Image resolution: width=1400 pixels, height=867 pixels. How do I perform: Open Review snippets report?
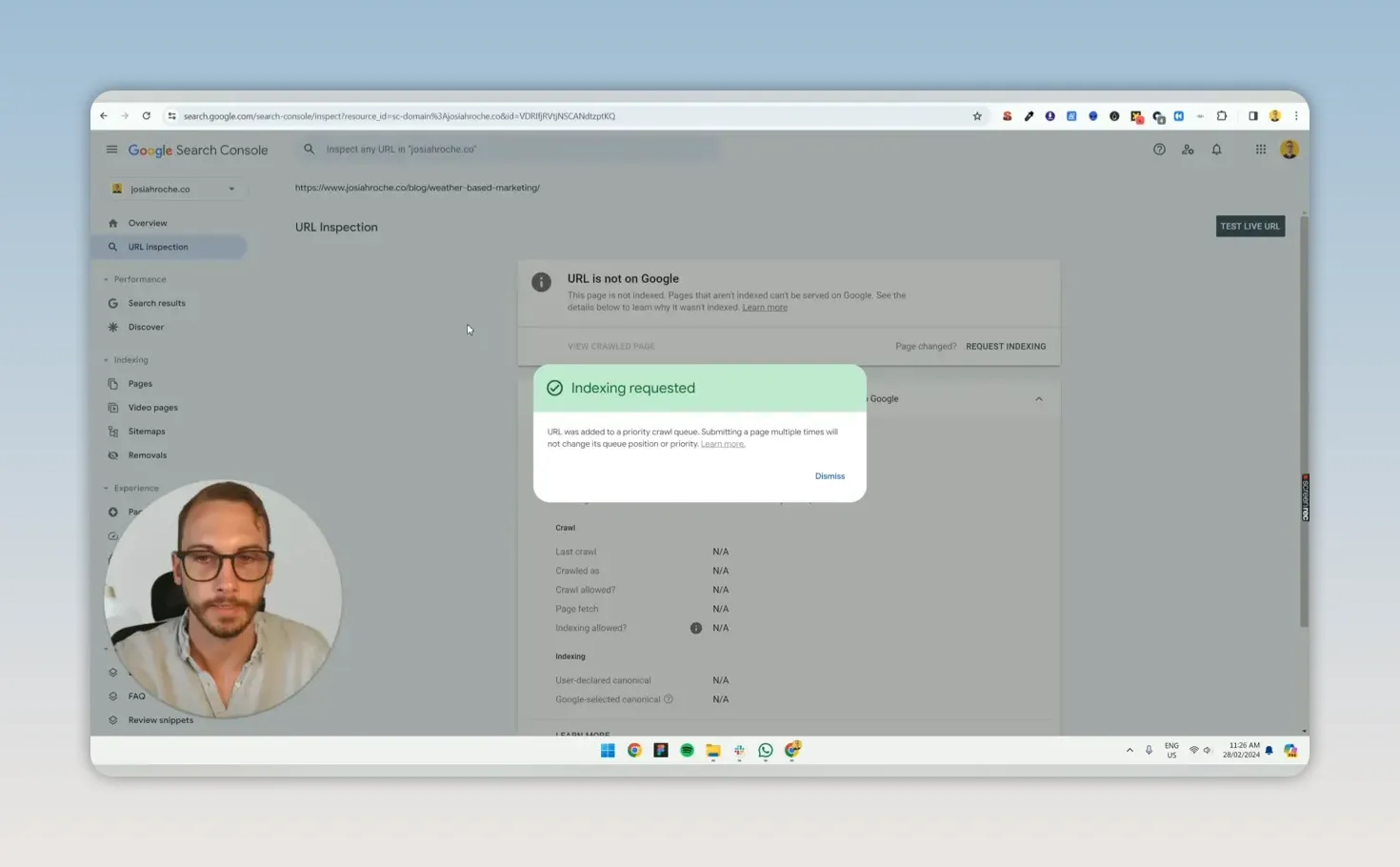160,720
